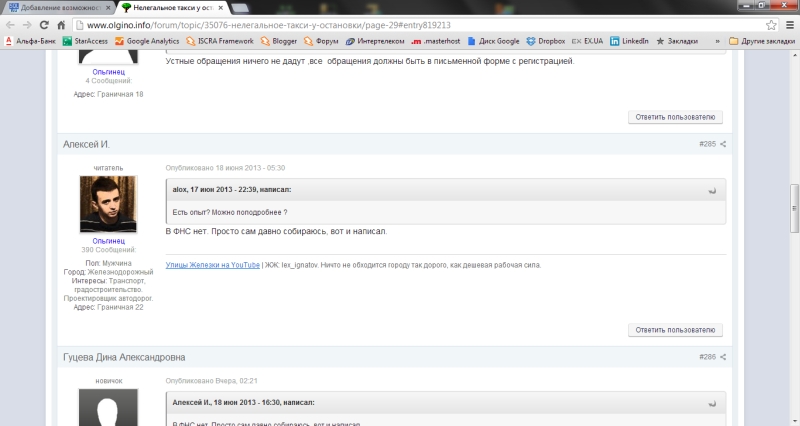800x426 pixels.
Task: Open the Улицы Железки на YouTube link
Action: 212,264
